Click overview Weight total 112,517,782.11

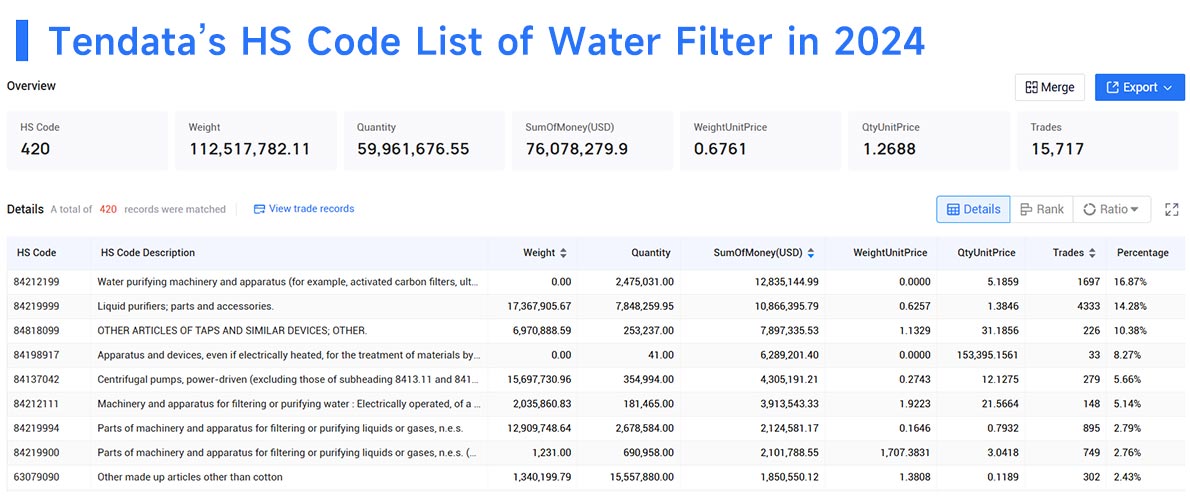click(x=249, y=149)
